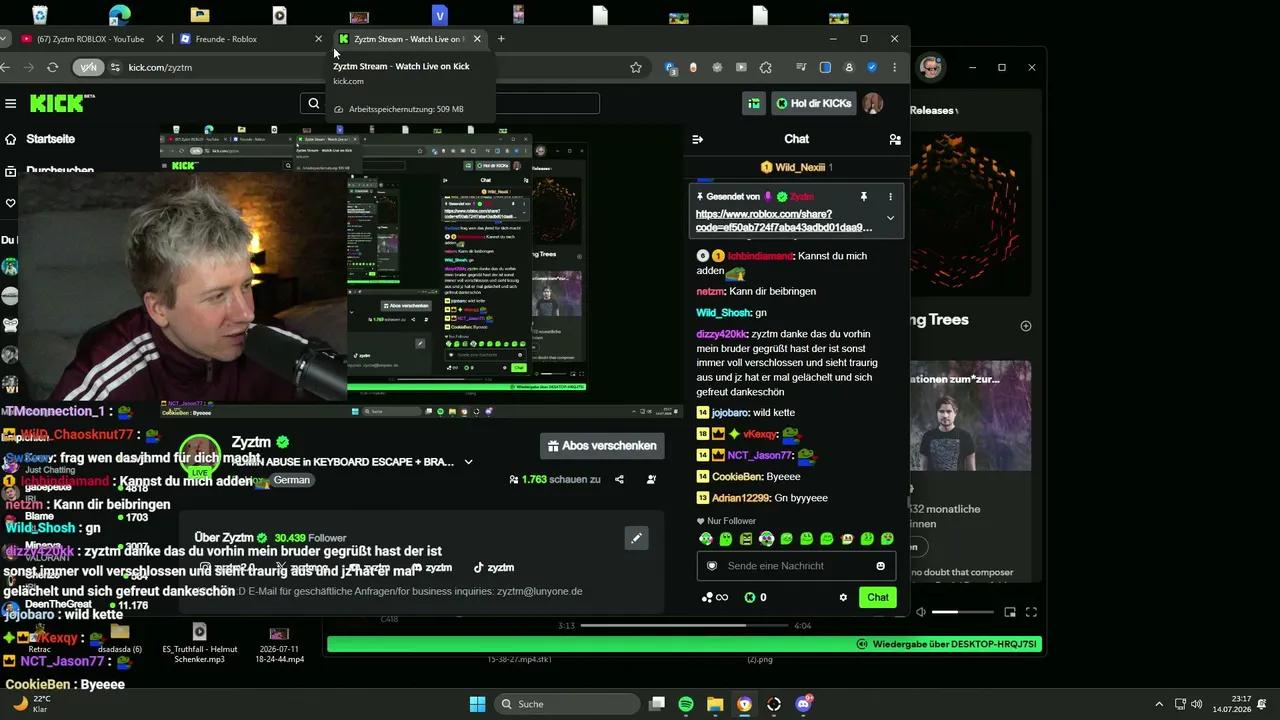Open Chrome media controls icon
Screen dimensions: 1280x720
pyautogui.click(x=801, y=67)
